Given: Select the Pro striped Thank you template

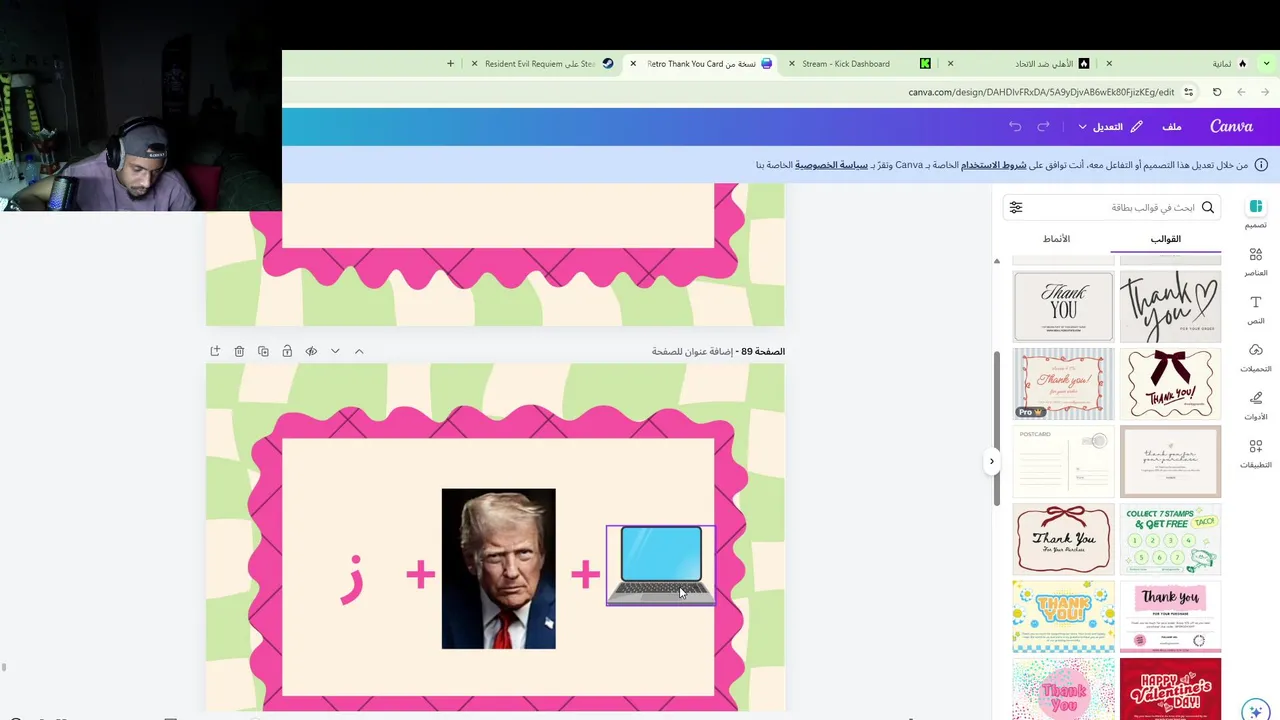Looking at the screenshot, I should pyautogui.click(x=1063, y=383).
